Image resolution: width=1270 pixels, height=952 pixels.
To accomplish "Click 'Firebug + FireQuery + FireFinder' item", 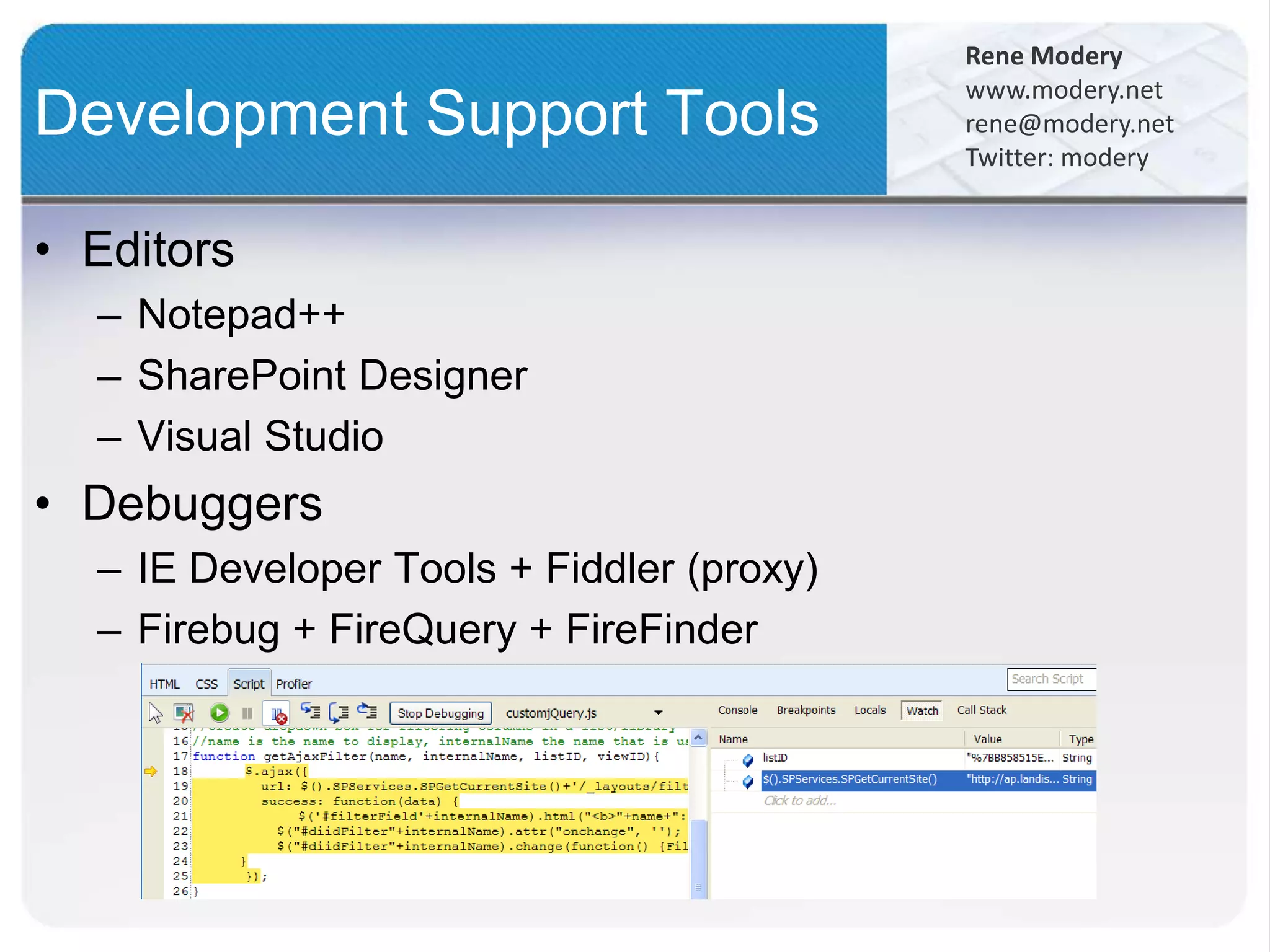I will coord(448,630).
